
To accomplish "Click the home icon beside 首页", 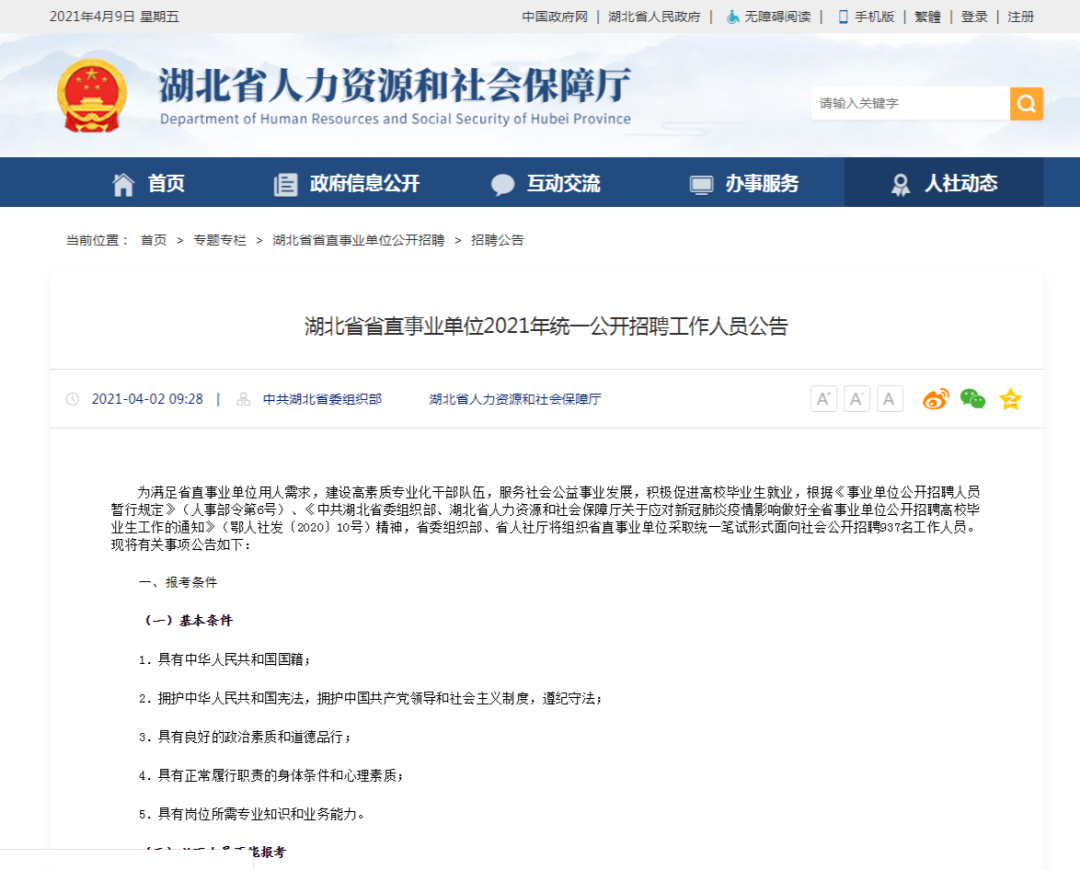I will click(123, 184).
